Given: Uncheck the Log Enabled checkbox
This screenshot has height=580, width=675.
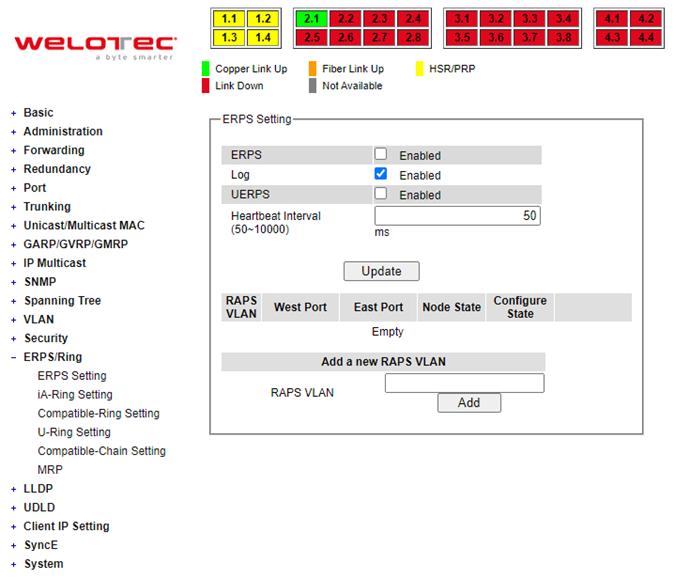Looking at the screenshot, I should tap(381, 174).
